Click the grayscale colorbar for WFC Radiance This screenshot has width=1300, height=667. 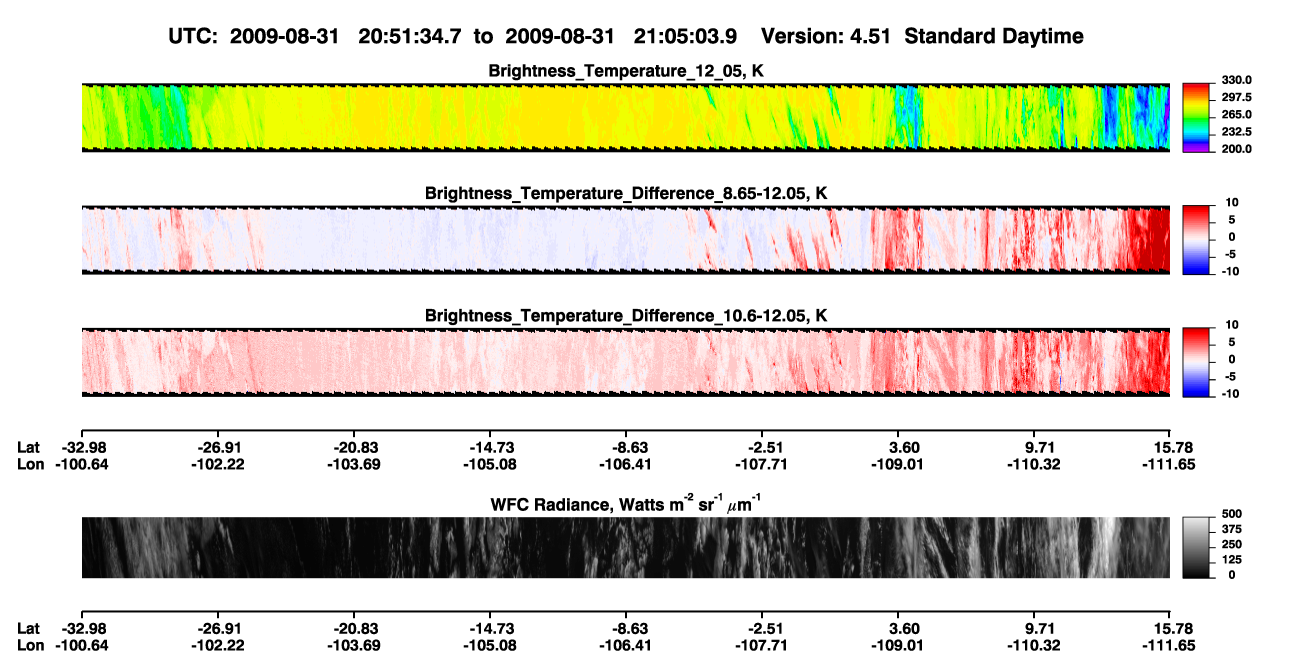click(1196, 547)
